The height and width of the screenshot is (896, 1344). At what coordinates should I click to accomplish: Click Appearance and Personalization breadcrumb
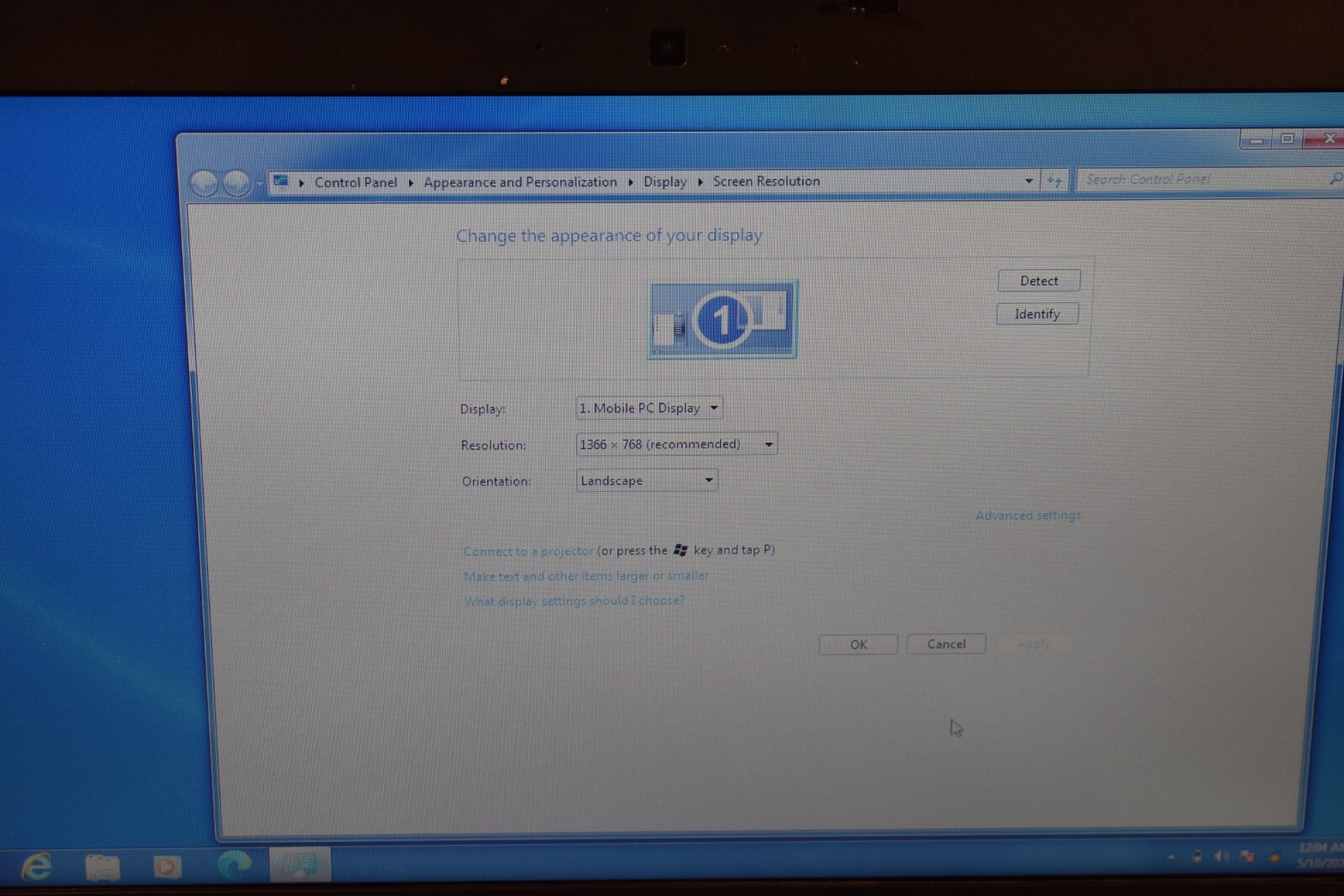point(520,182)
